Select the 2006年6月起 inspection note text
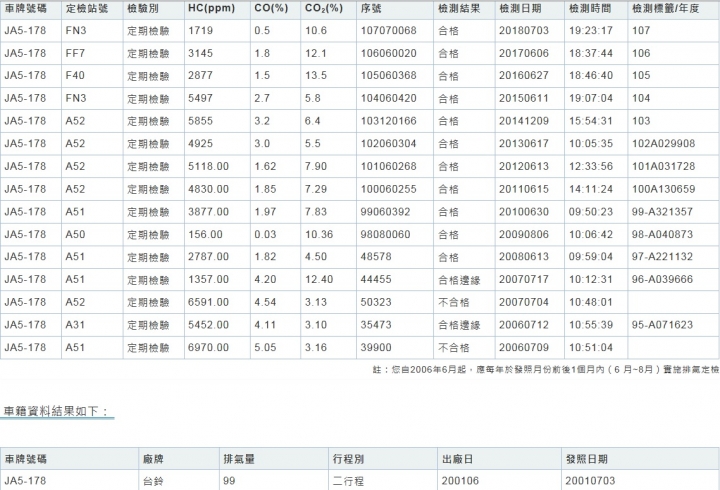 click(x=546, y=370)
